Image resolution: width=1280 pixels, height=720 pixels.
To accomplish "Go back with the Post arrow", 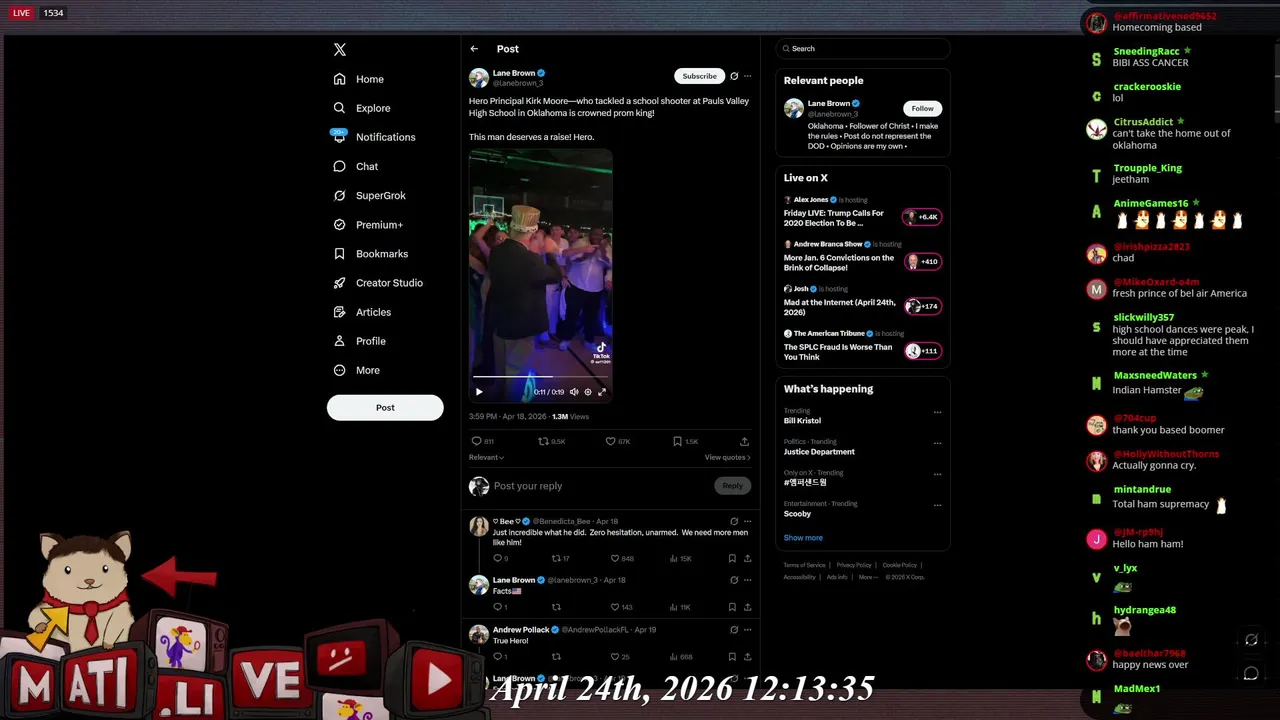I will pyautogui.click(x=474, y=49).
